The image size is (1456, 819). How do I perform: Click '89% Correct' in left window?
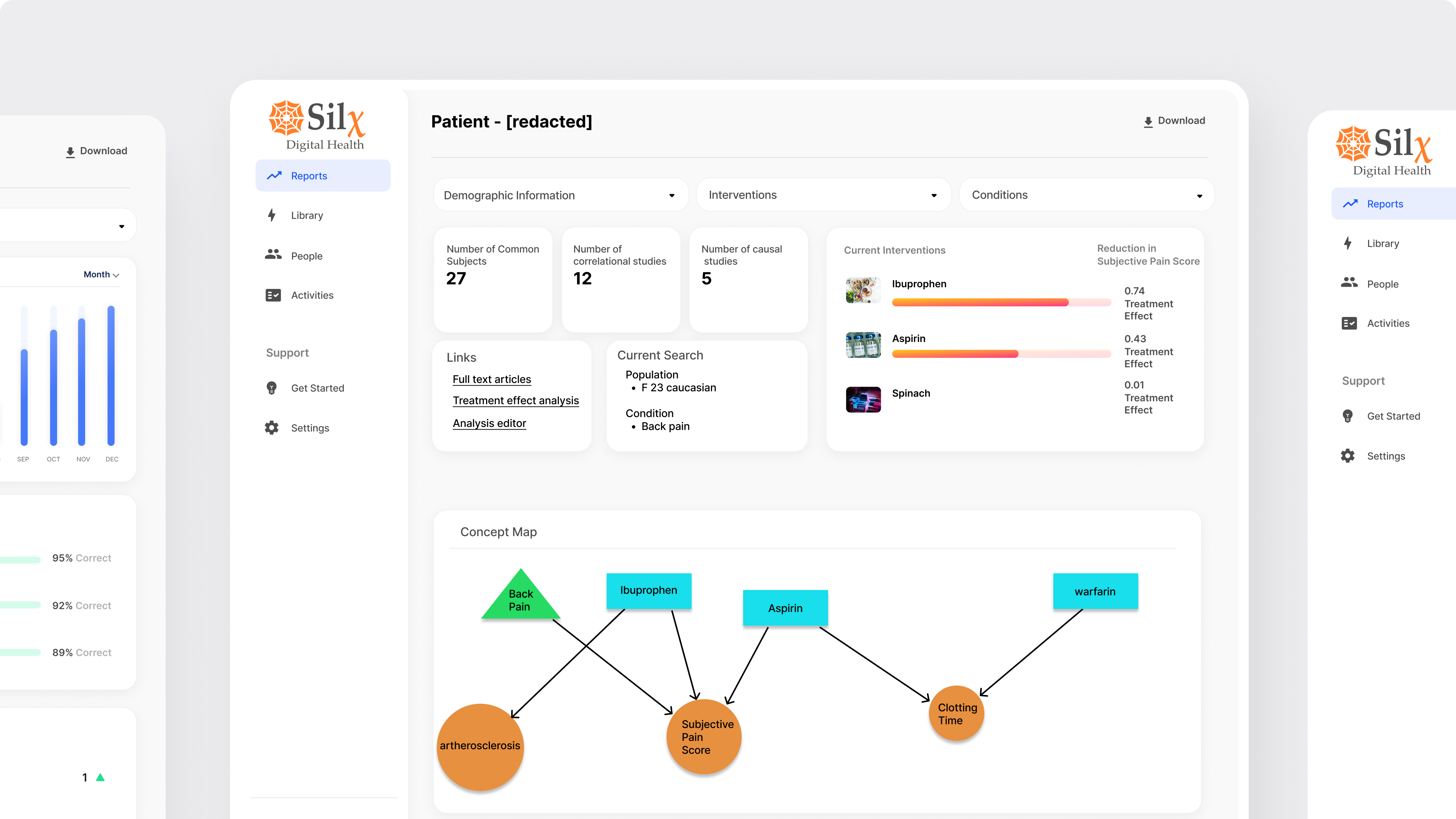[82, 652]
